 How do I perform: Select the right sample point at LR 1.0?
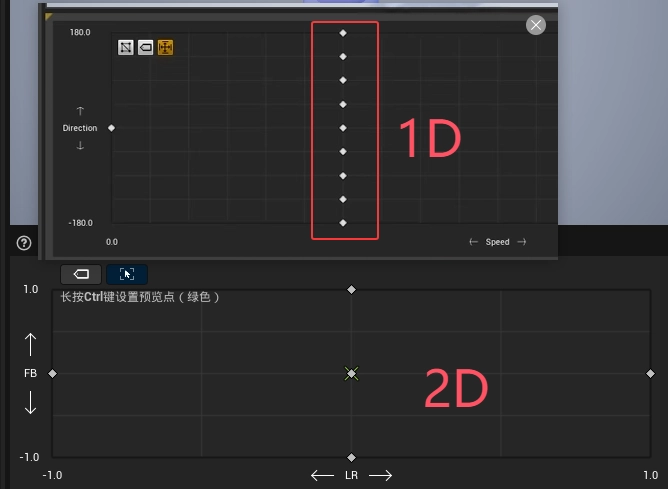tap(651, 374)
